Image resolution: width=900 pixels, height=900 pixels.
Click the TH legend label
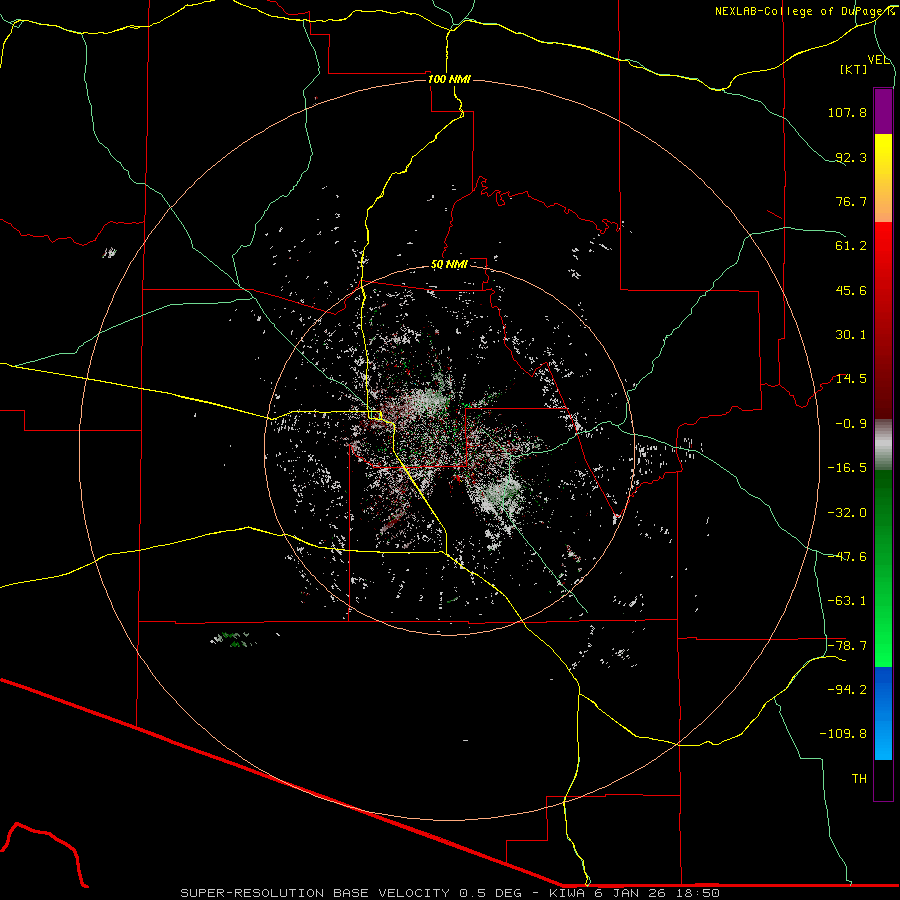[859, 779]
